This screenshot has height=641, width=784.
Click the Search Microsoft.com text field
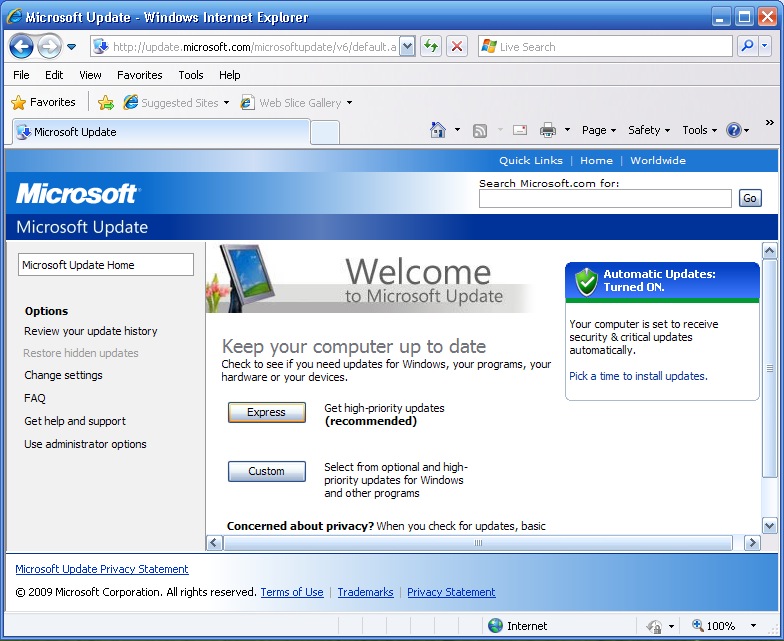coord(605,198)
